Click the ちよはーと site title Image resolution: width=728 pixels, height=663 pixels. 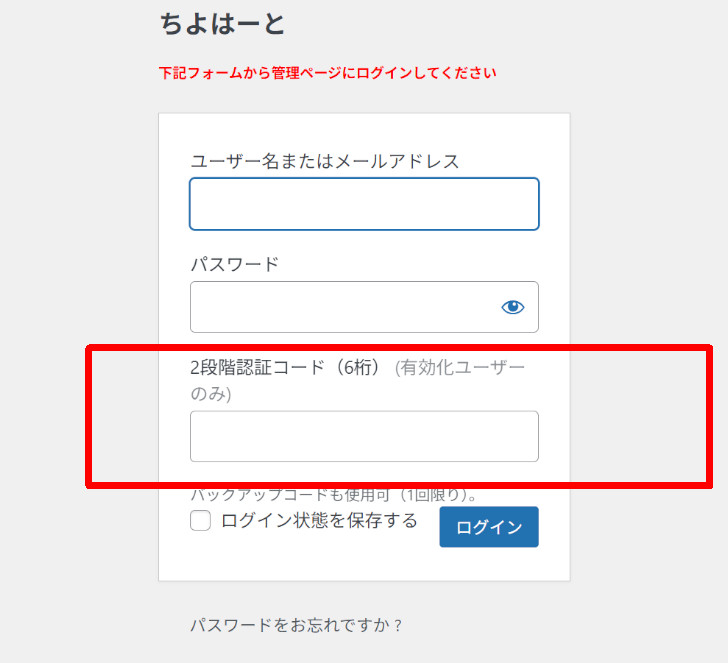click(223, 23)
